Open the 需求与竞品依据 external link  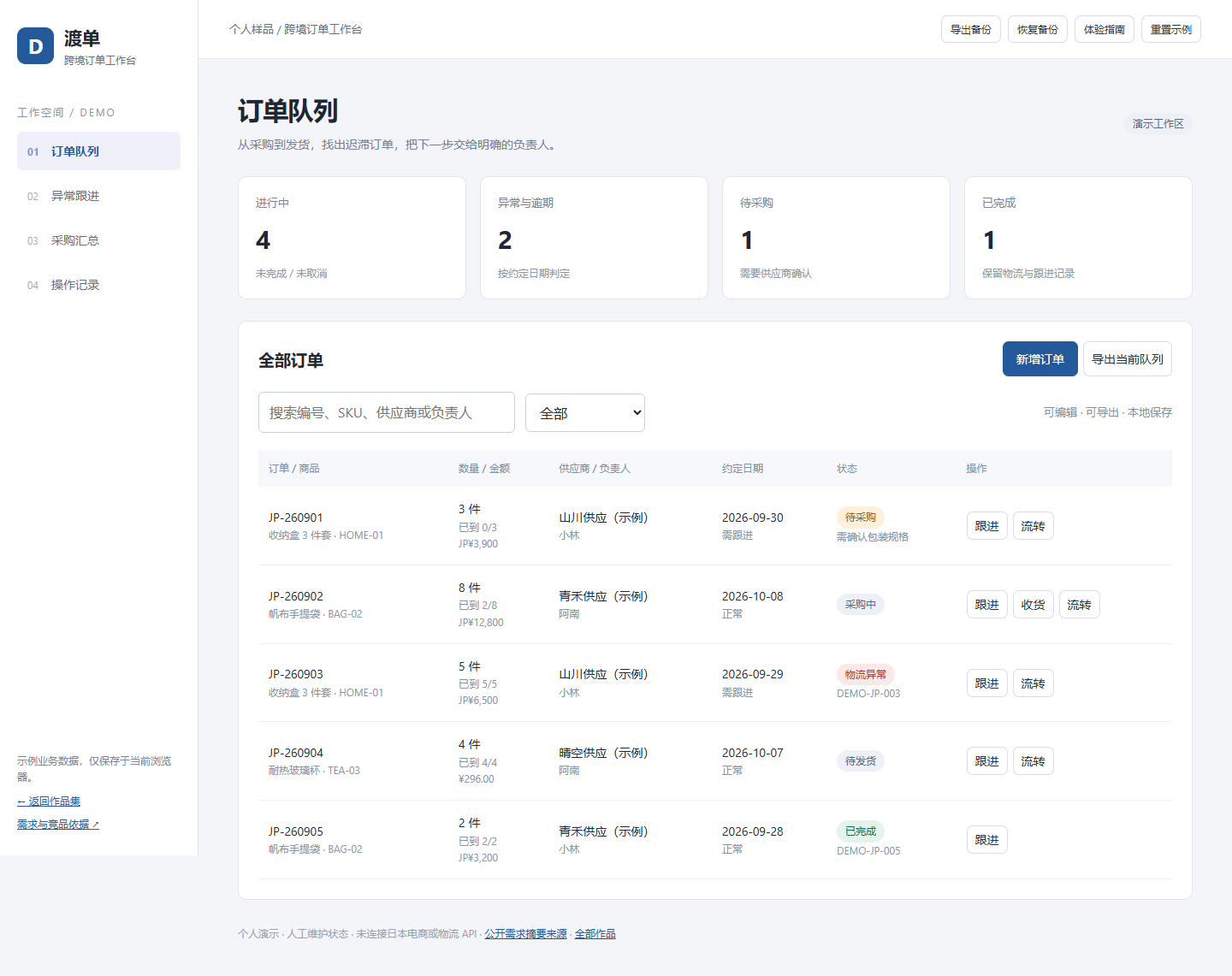(x=58, y=825)
